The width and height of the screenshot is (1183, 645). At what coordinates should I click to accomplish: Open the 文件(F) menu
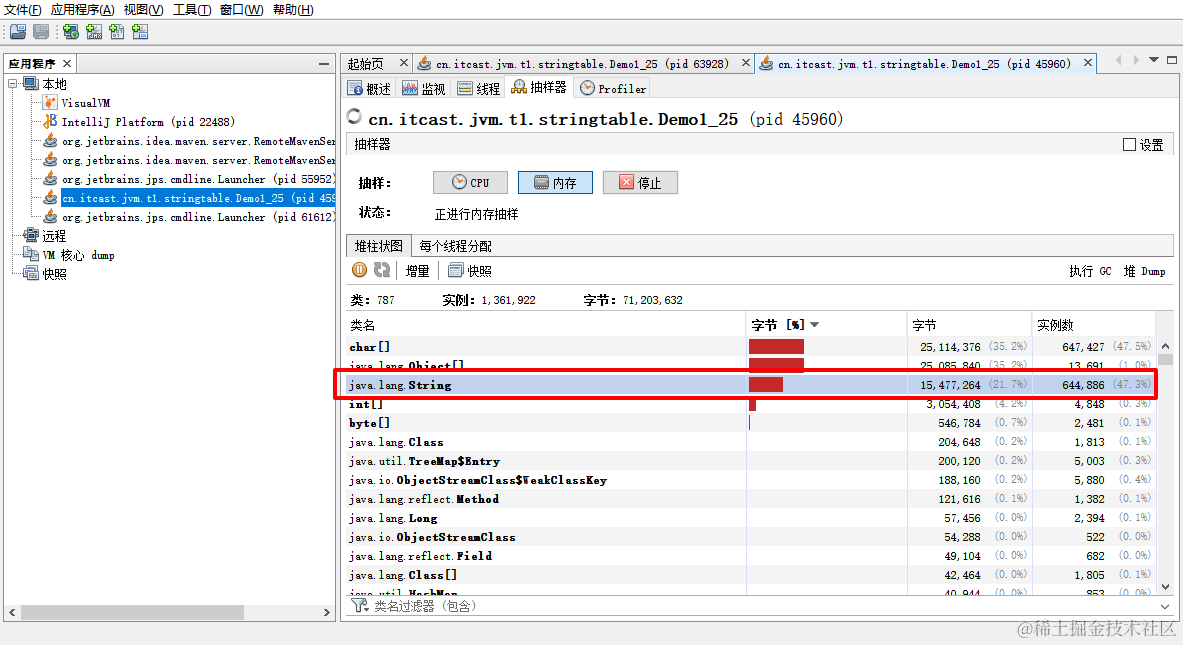click(x=23, y=10)
